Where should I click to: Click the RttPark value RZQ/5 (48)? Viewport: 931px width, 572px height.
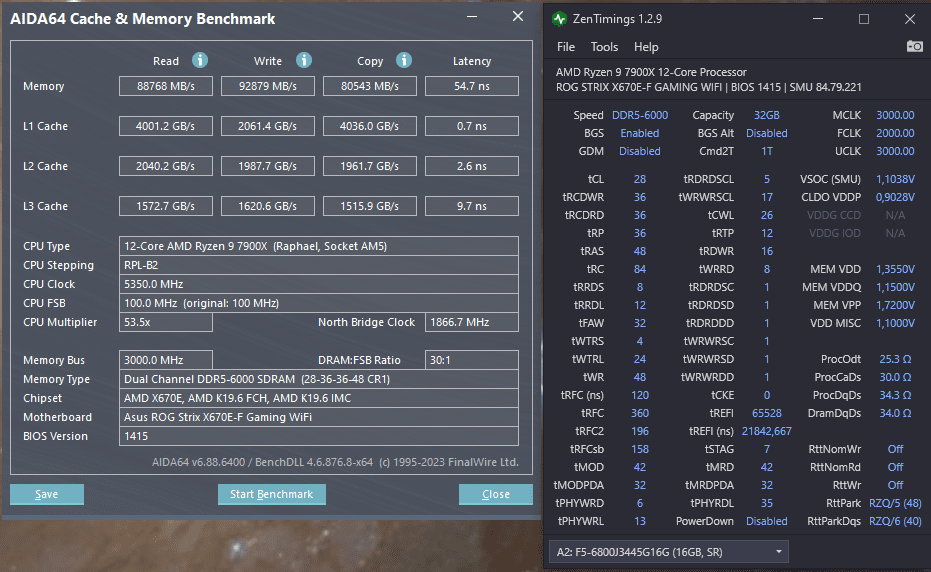(895, 503)
